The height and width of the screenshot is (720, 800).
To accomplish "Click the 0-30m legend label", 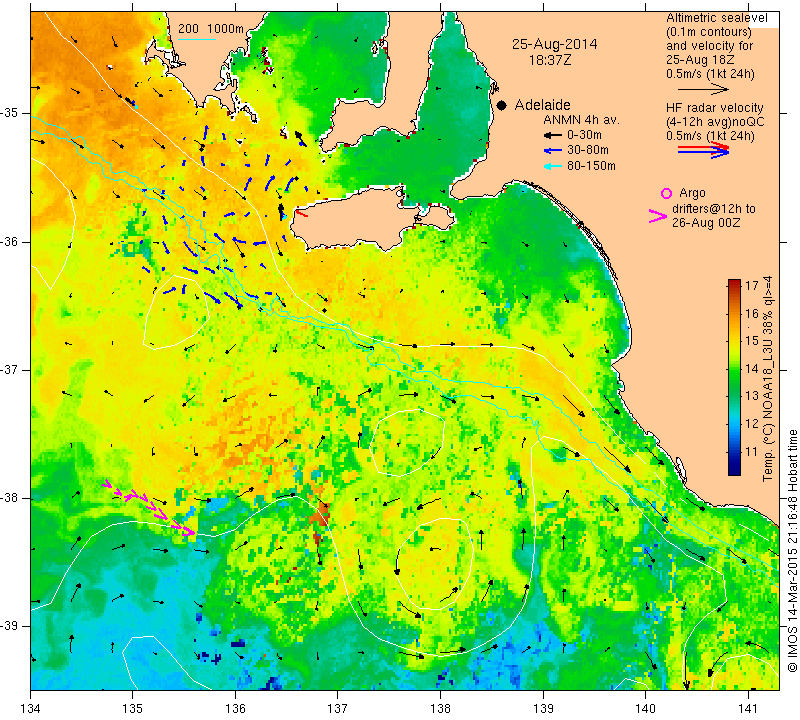I will [x=584, y=135].
